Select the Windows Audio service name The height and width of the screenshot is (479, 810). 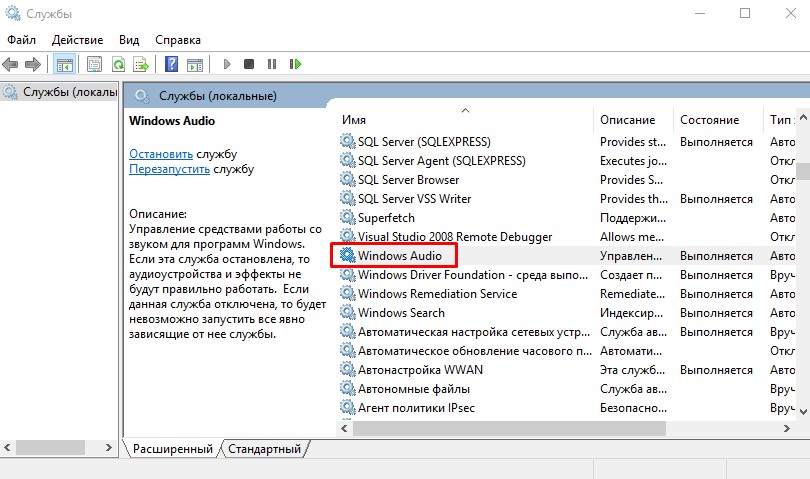[x=400, y=256]
